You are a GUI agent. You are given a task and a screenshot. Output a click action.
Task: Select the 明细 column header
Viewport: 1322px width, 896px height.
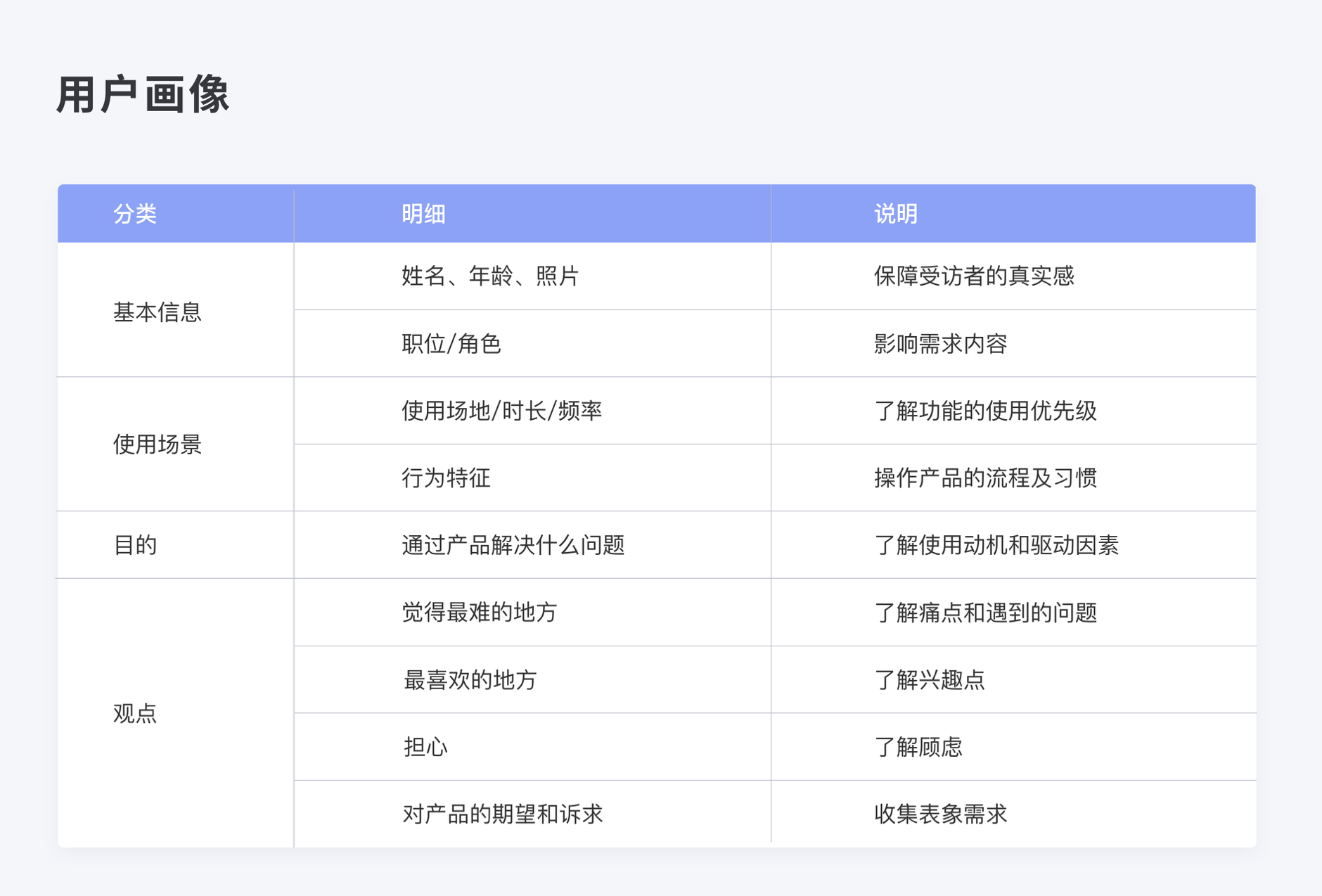coord(423,214)
